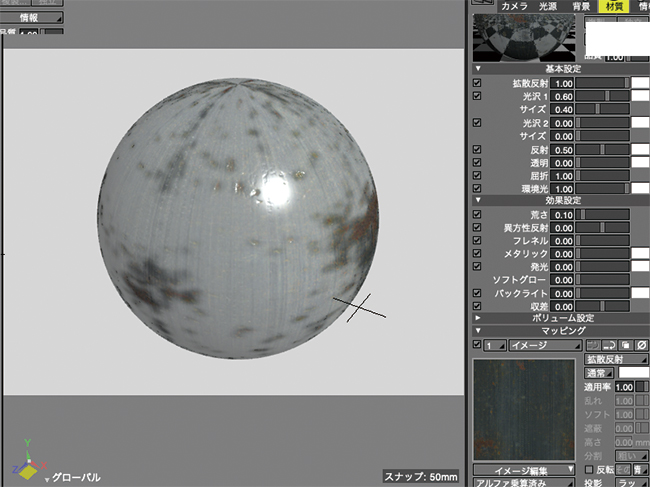Open the グローバル coordinate dropdown

[73, 477]
